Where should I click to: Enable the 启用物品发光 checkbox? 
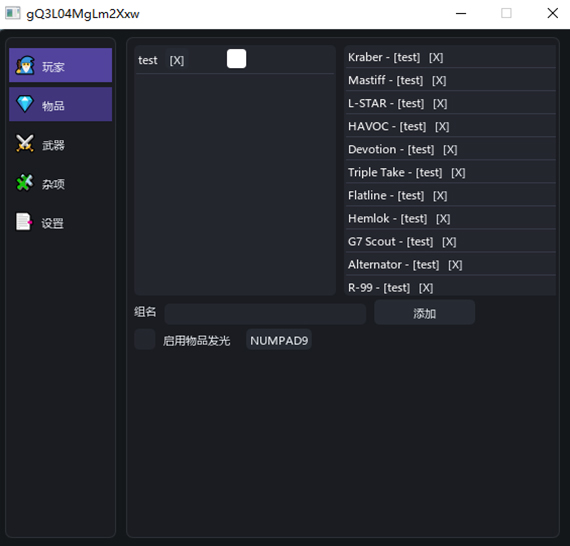(x=145, y=340)
